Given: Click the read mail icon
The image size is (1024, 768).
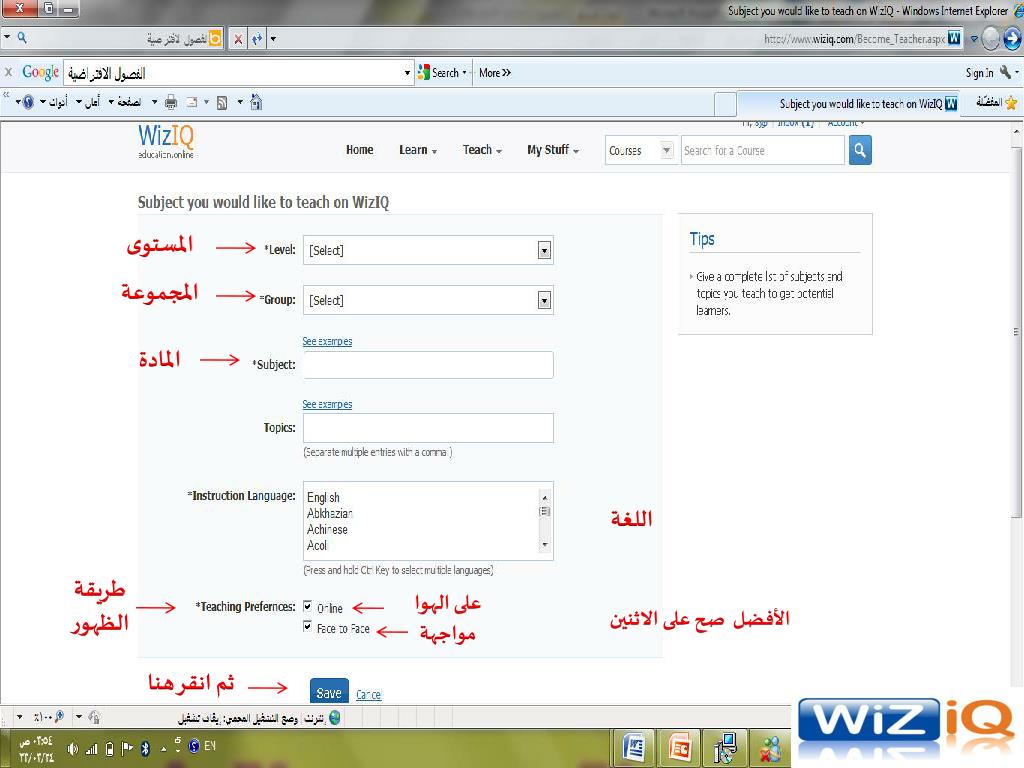Looking at the screenshot, I should (x=192, y=102).
